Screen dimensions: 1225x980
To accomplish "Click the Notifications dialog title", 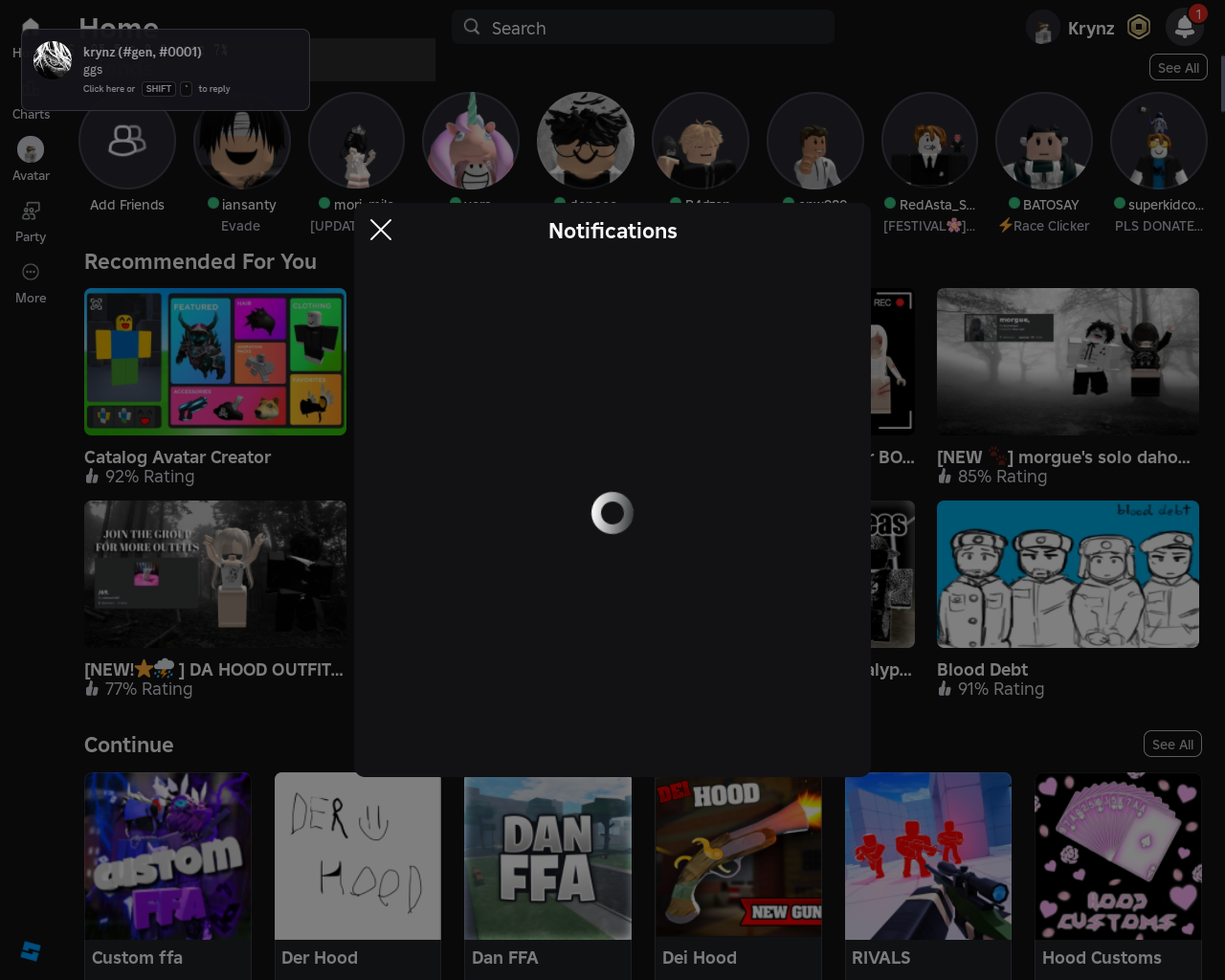I will click(x=612, y=231).
